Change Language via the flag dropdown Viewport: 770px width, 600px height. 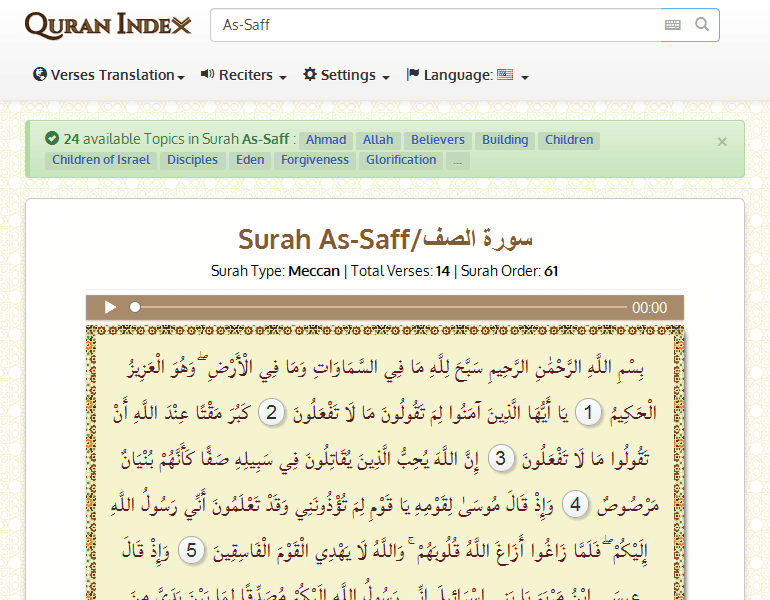tap(467, 75)
